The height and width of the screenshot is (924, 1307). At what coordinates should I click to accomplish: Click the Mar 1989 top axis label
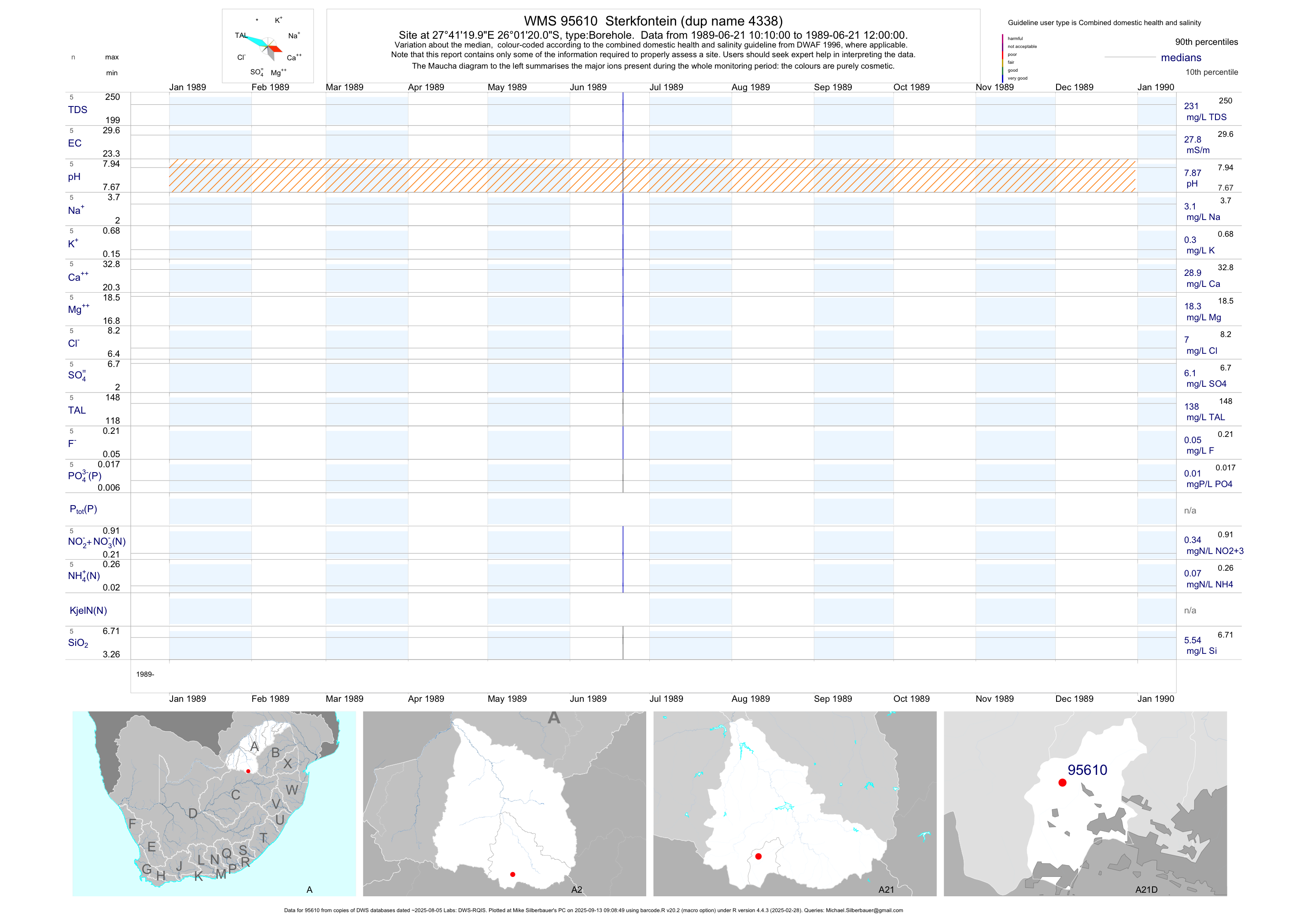tap(344, 87)
